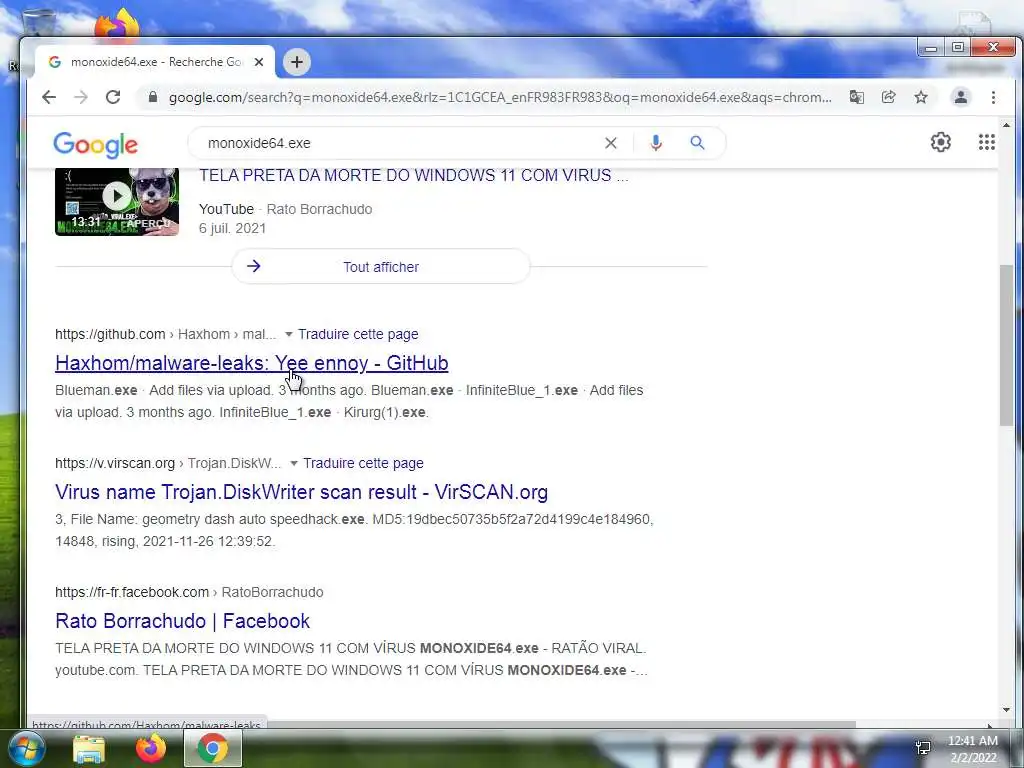Open Google settings gear
This screenshot has height=768, width=1024.
[x=940, y=142]
